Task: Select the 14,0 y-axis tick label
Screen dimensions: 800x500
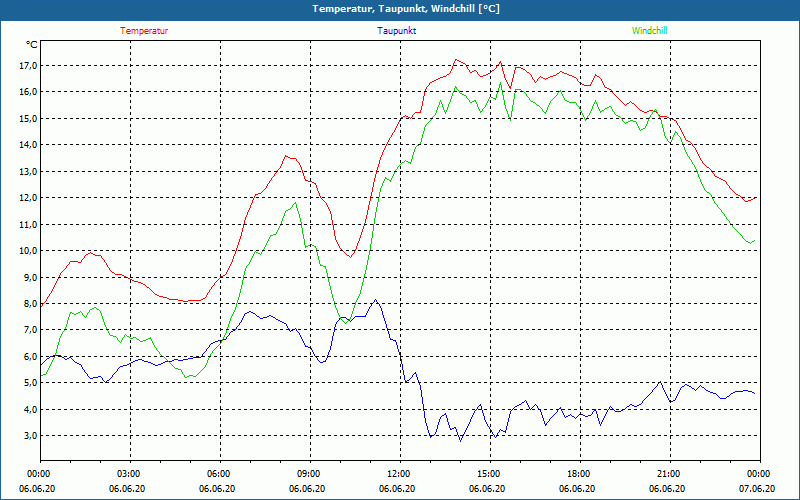Action: (27, 145)
